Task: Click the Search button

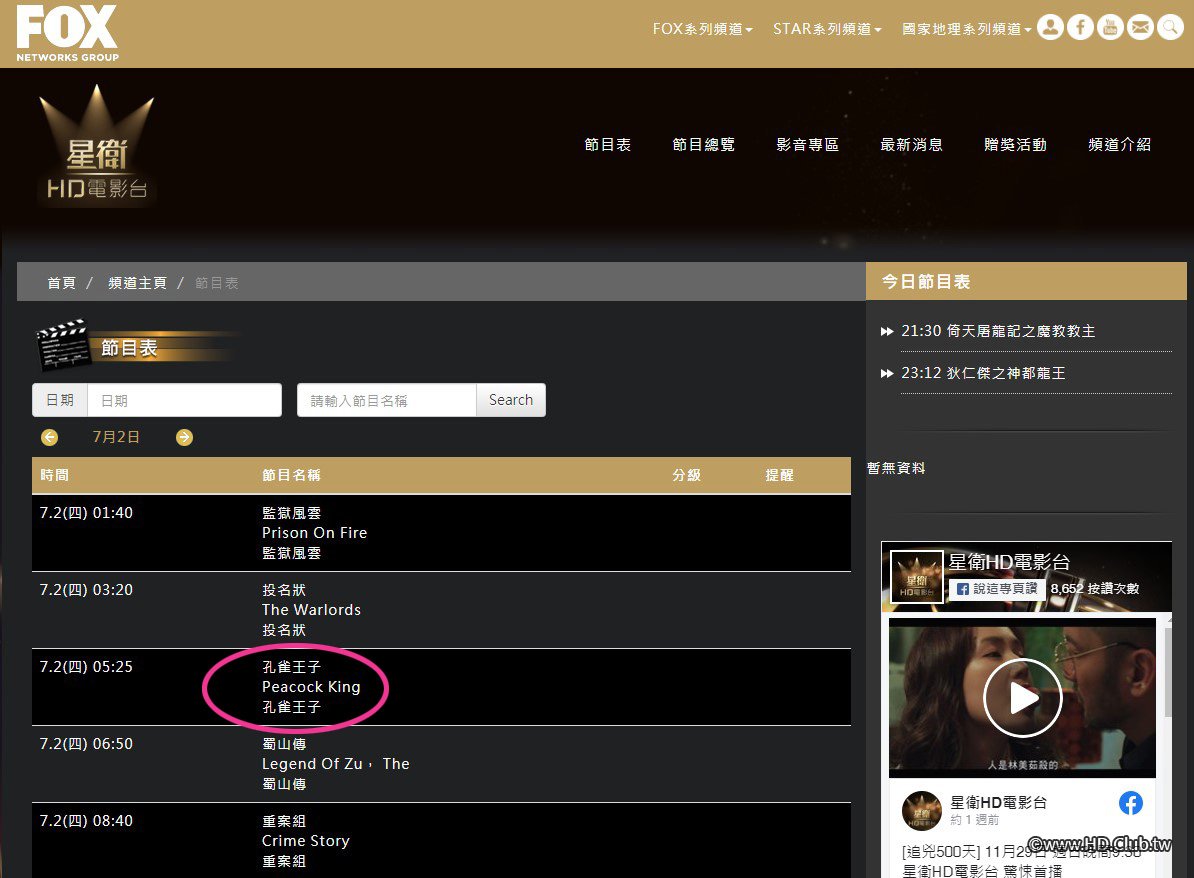Action: click(511, 400)
